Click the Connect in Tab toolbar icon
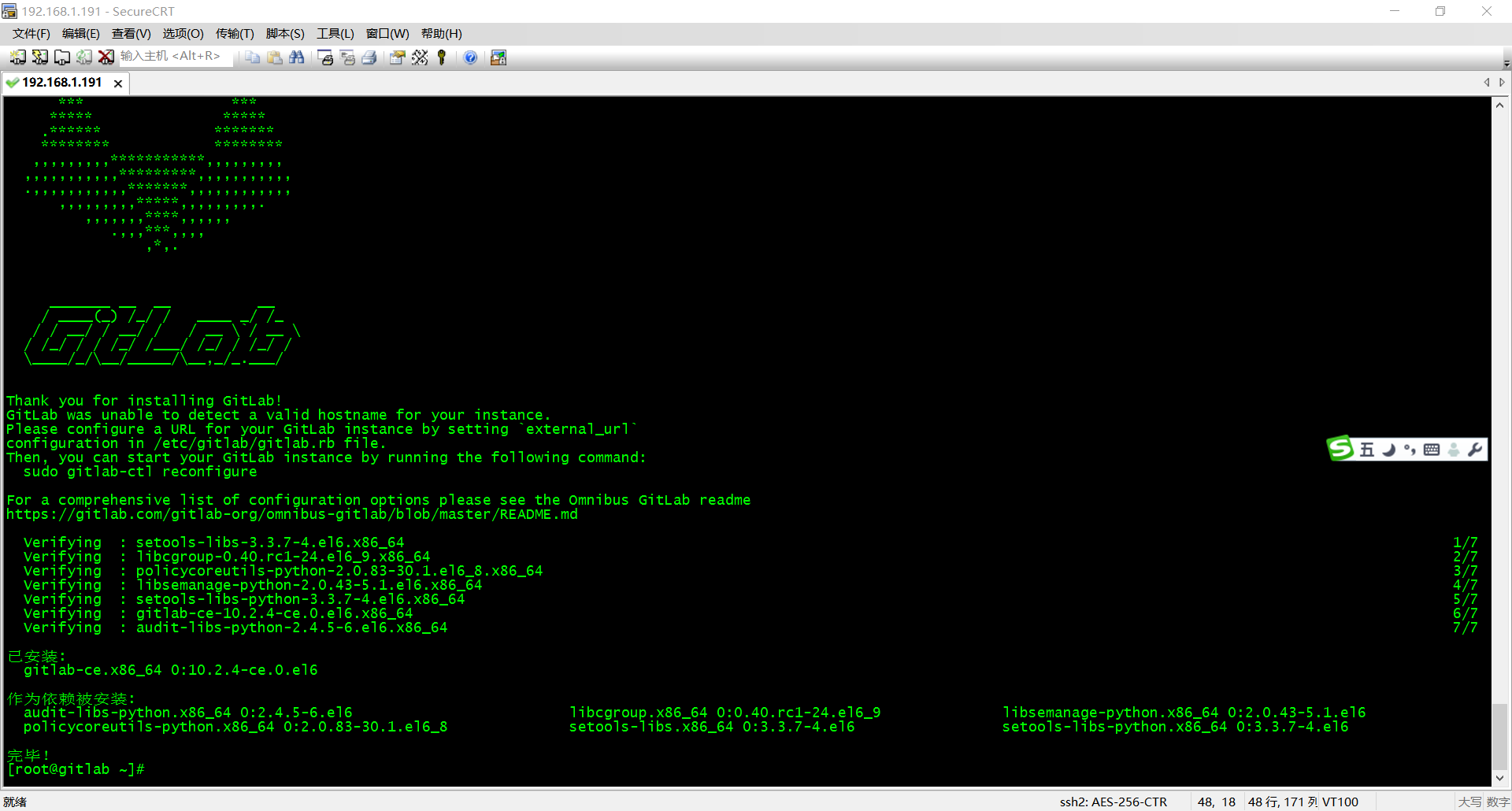The height and width of the screenshot is (811, 1512). point(61,57)
